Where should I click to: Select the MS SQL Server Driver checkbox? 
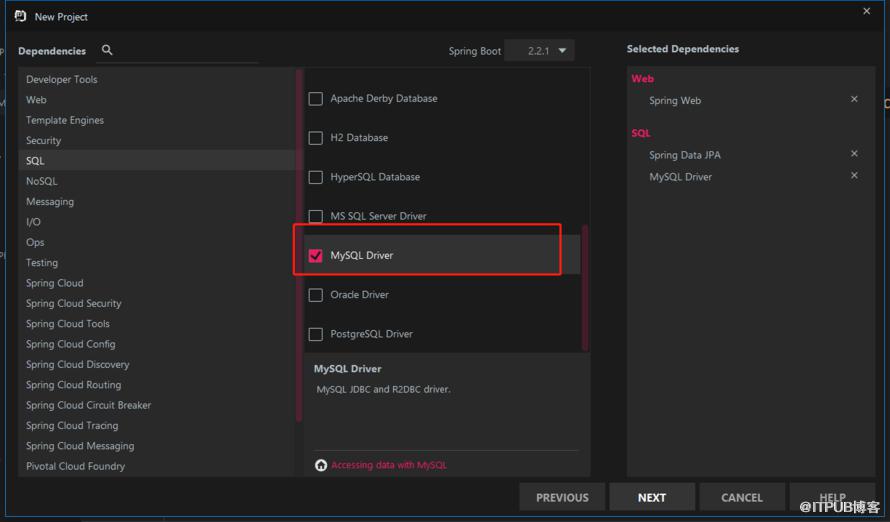pos(316,216)
